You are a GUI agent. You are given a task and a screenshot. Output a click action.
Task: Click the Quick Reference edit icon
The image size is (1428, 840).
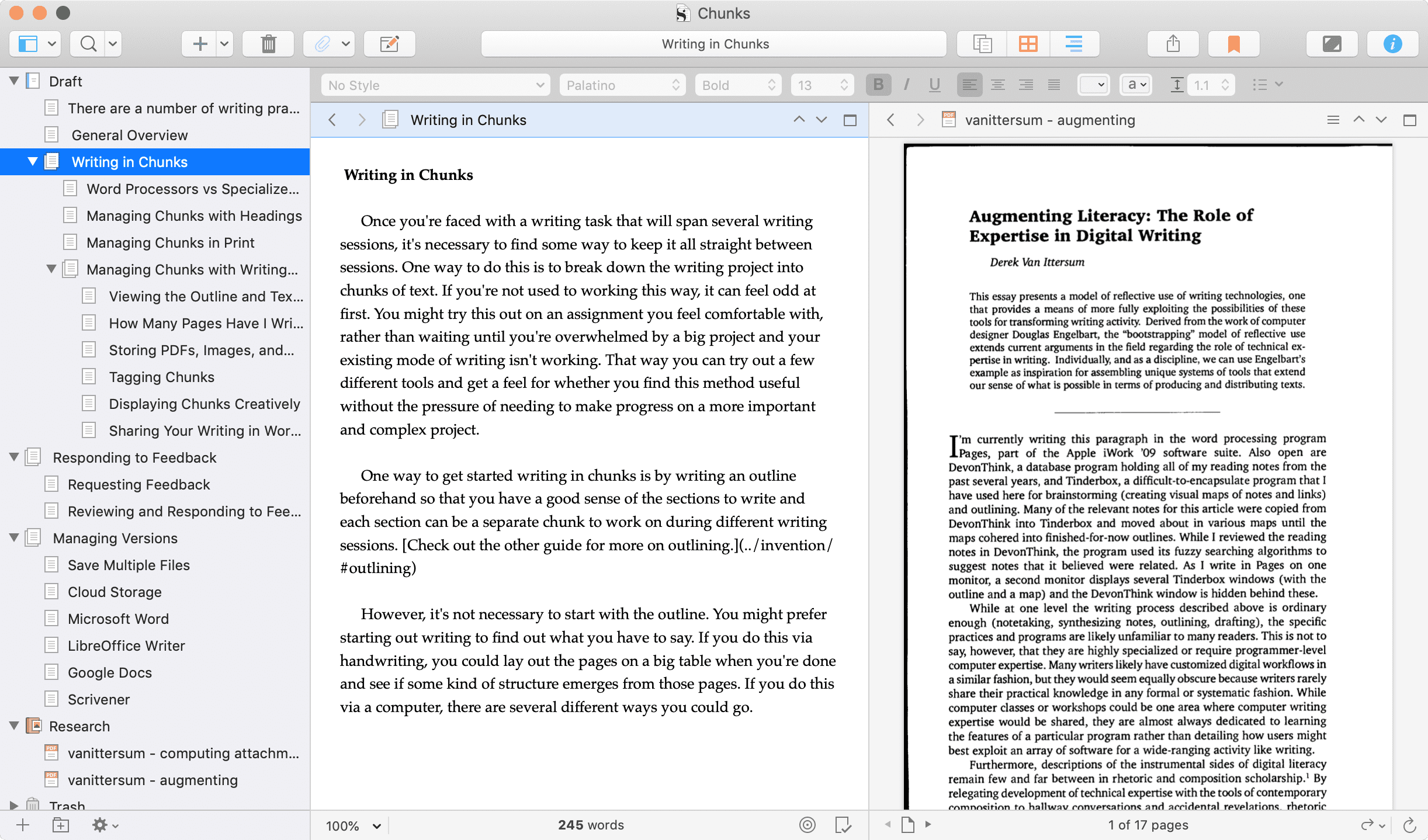(389, 44)
